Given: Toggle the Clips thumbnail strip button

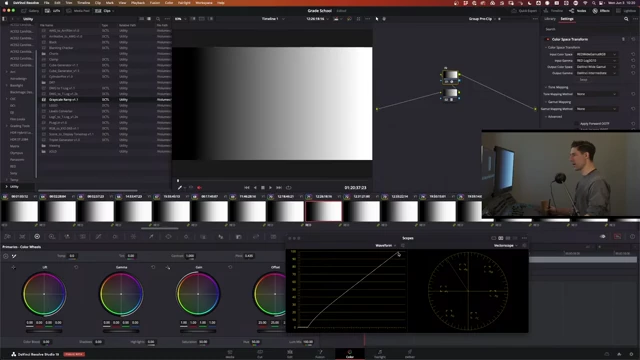Looking at the screenshot, I should (x=103, y=11).
